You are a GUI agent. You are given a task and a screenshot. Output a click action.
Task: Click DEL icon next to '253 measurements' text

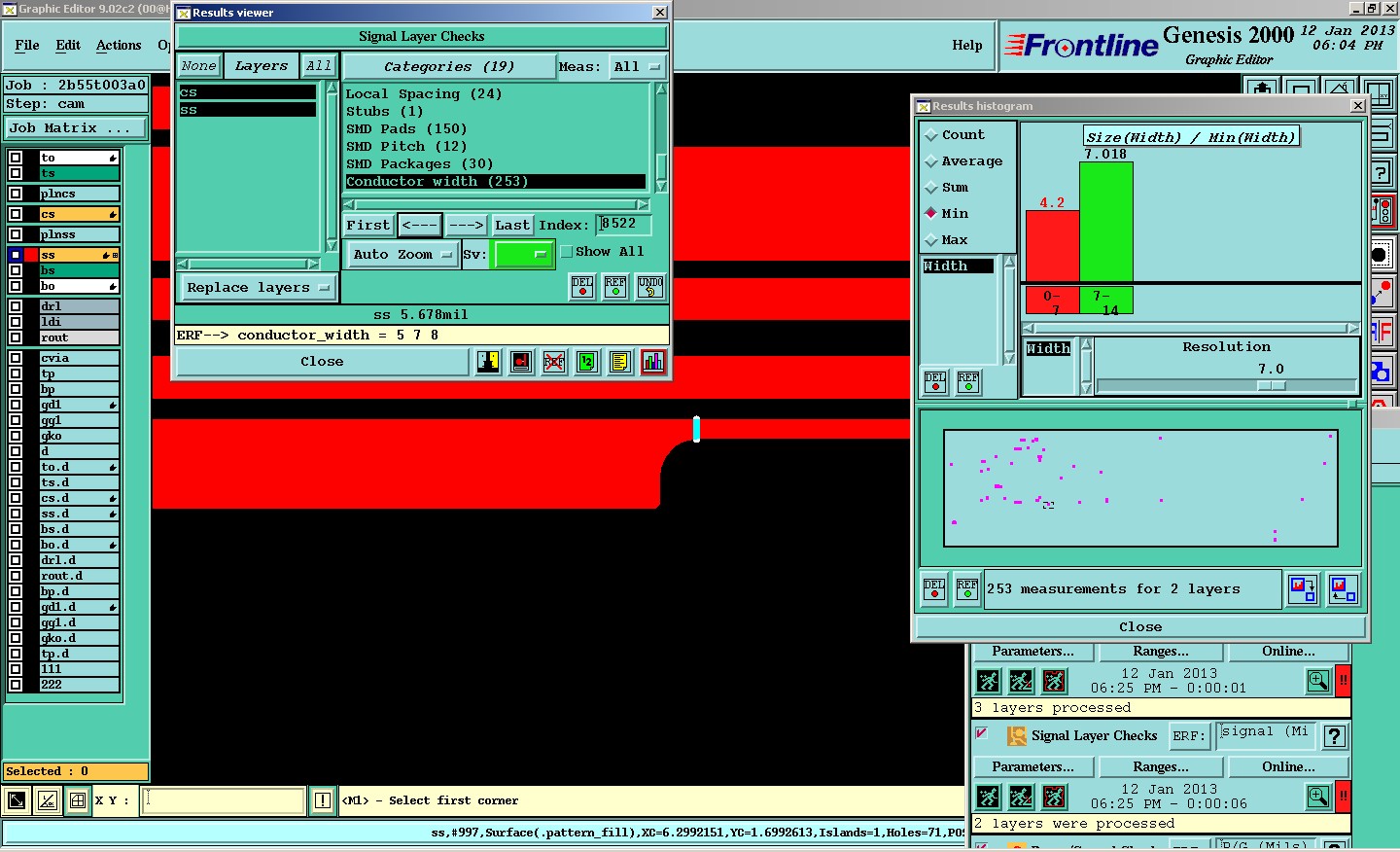(x=934, y=589)
